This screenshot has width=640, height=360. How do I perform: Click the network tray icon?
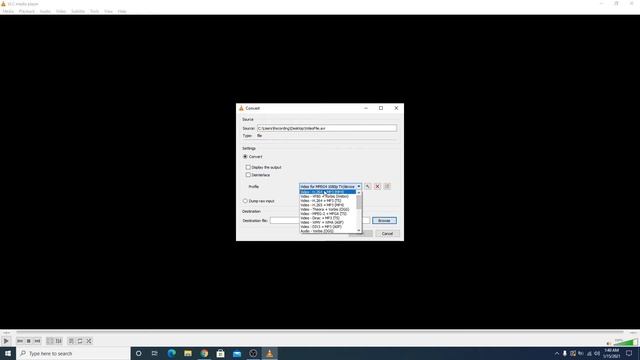[x=589, y=353]
